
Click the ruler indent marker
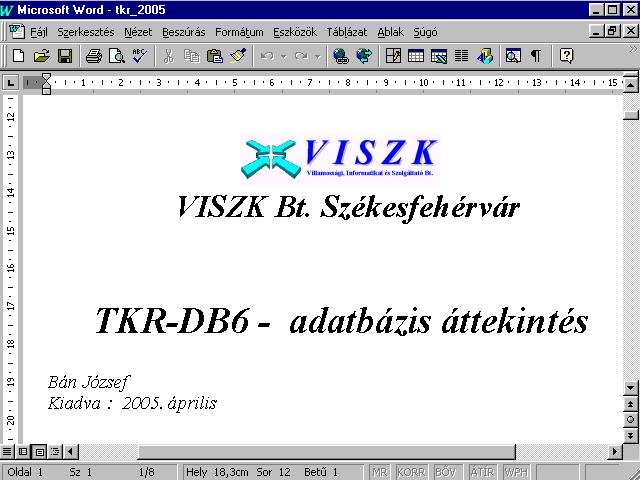click(47, 83)
